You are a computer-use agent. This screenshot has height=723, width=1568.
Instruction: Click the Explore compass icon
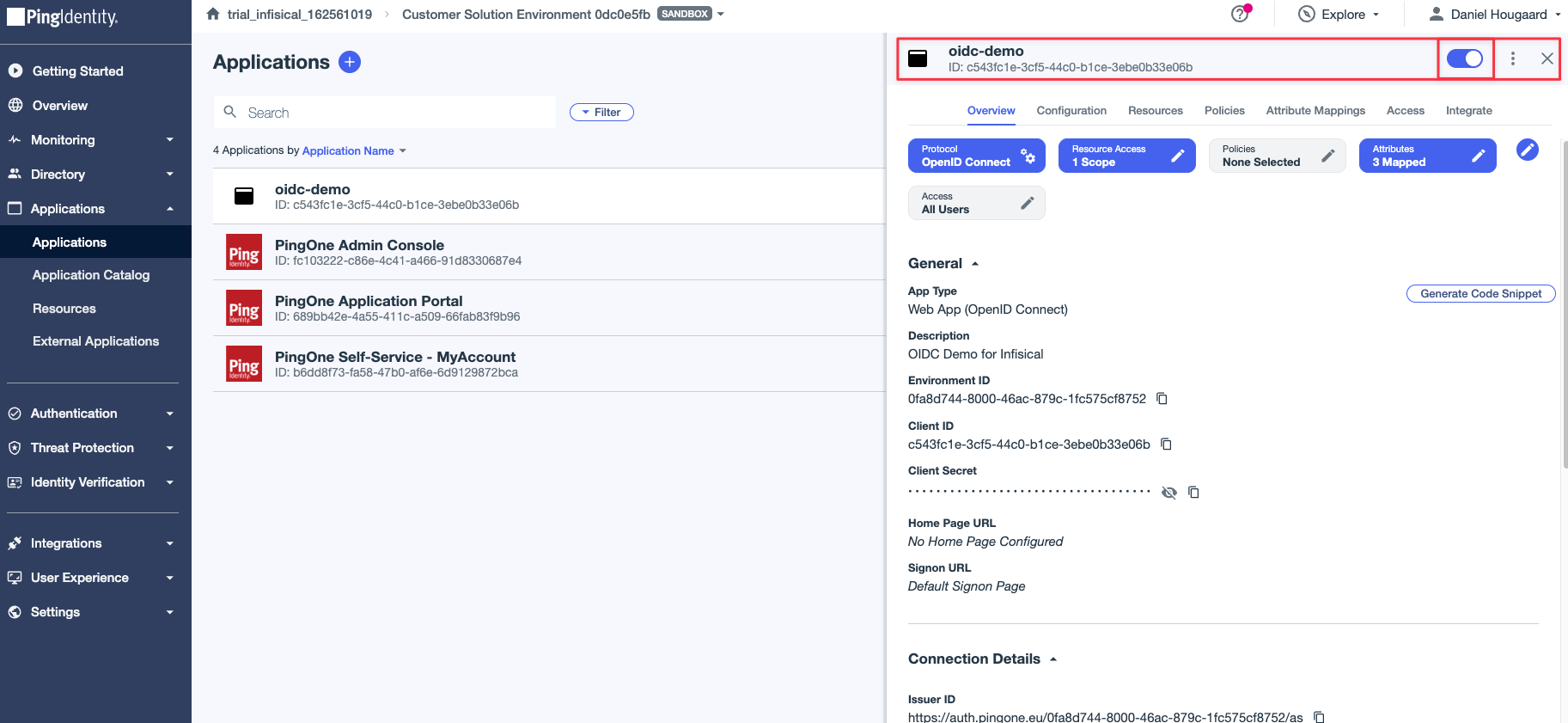point(1306,14)
